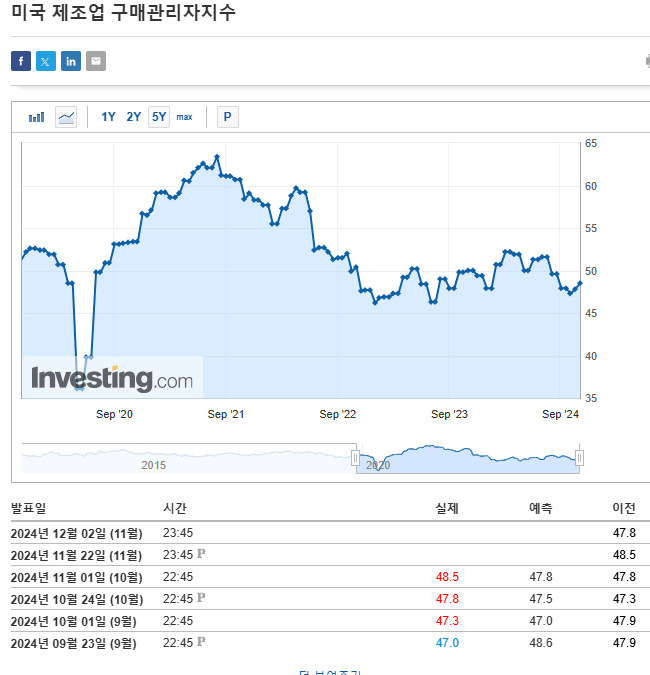Show the max chart range
This screenshot has height=675, width=650.
tap(185, 117)
